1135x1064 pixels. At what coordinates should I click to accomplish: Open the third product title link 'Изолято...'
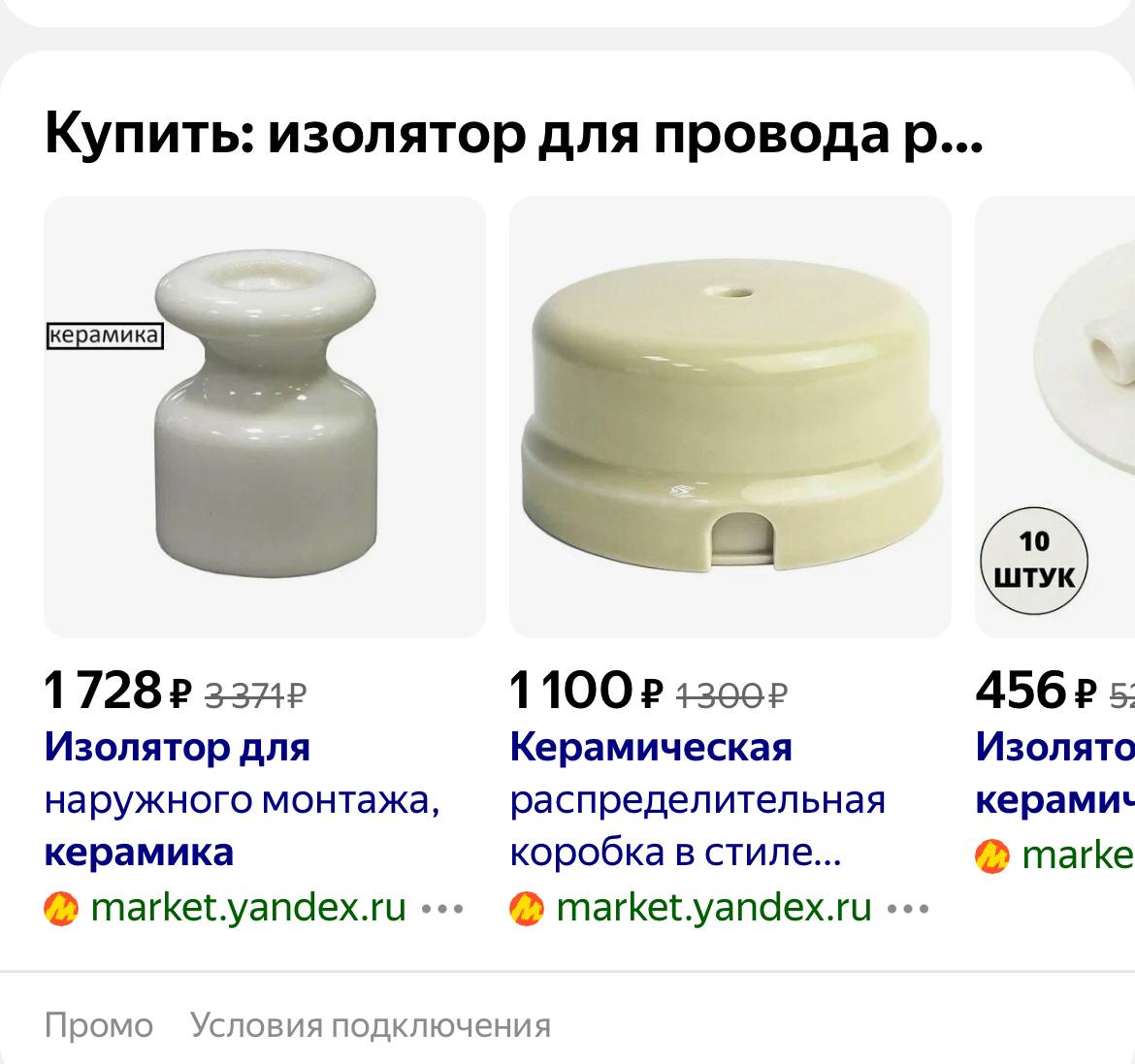pos(1054,773)
